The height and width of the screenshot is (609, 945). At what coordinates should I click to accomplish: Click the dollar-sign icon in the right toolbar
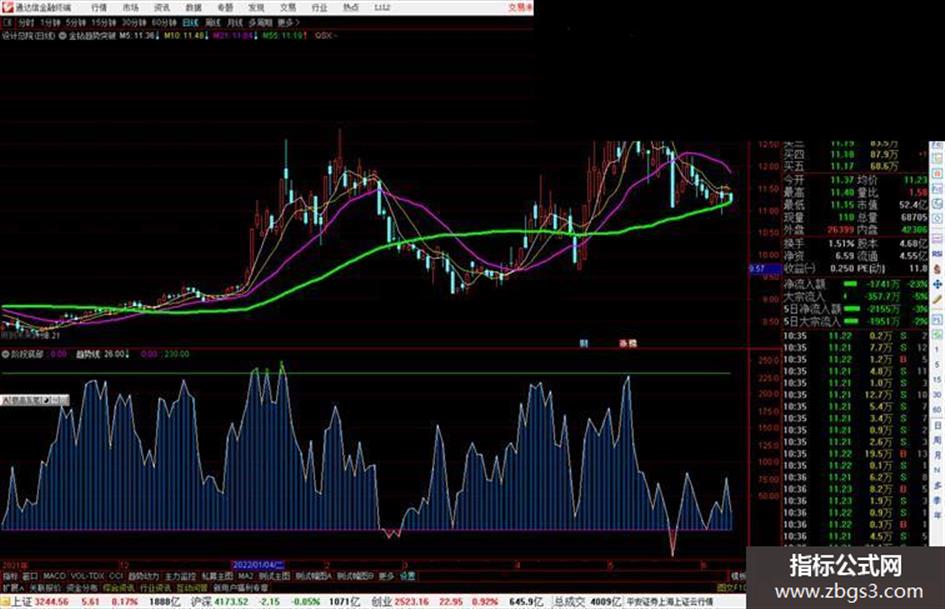click(937, 269)
